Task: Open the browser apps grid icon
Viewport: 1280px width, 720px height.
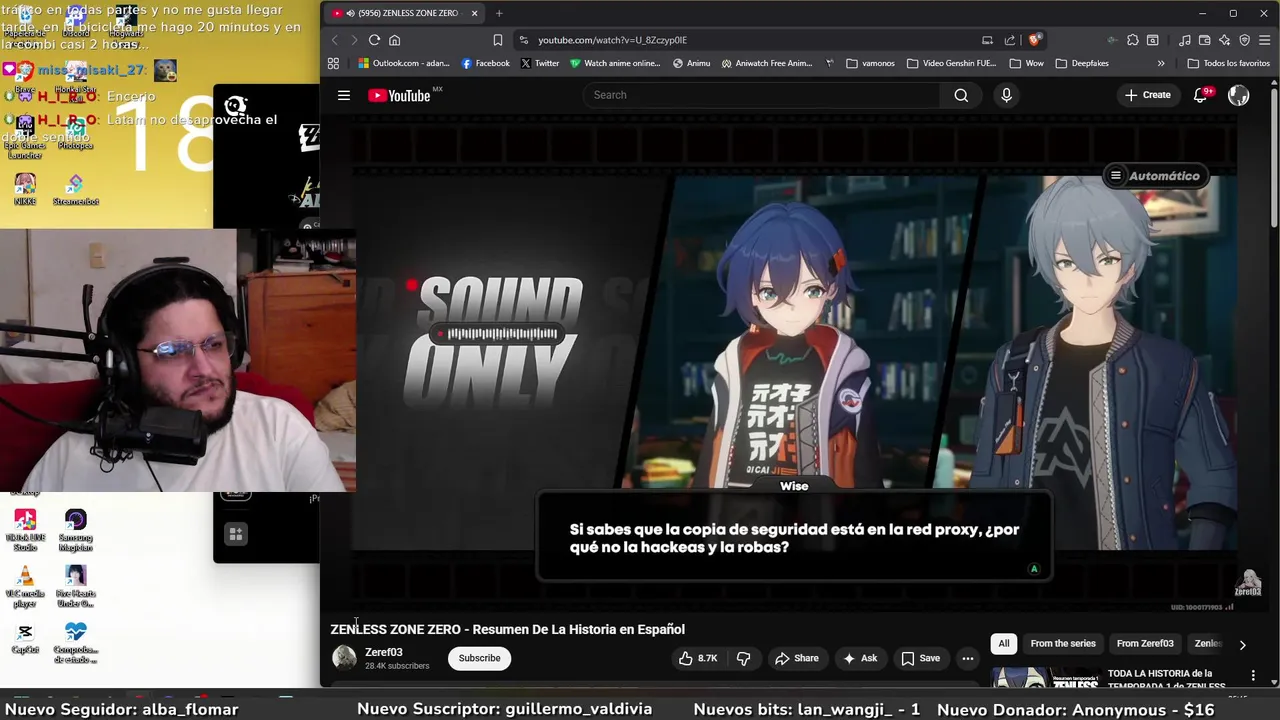Action: coord(333,63)
